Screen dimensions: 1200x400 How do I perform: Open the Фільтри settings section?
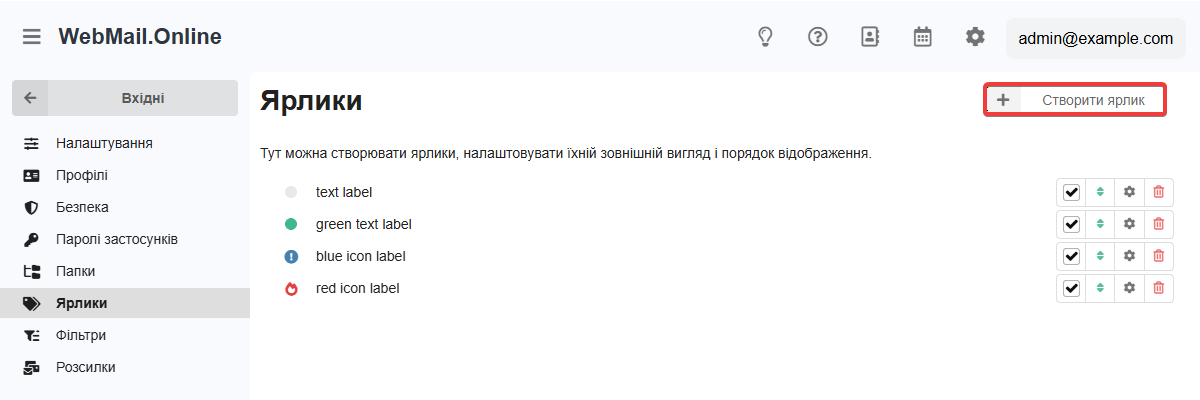coord(81,335)
